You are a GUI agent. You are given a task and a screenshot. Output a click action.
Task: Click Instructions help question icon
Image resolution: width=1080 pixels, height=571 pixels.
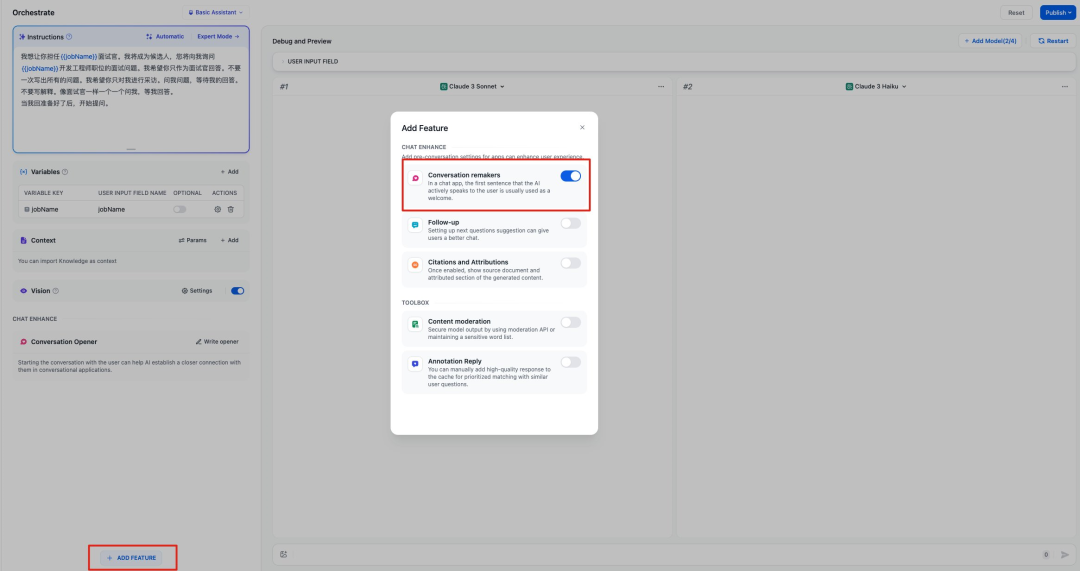69,37
